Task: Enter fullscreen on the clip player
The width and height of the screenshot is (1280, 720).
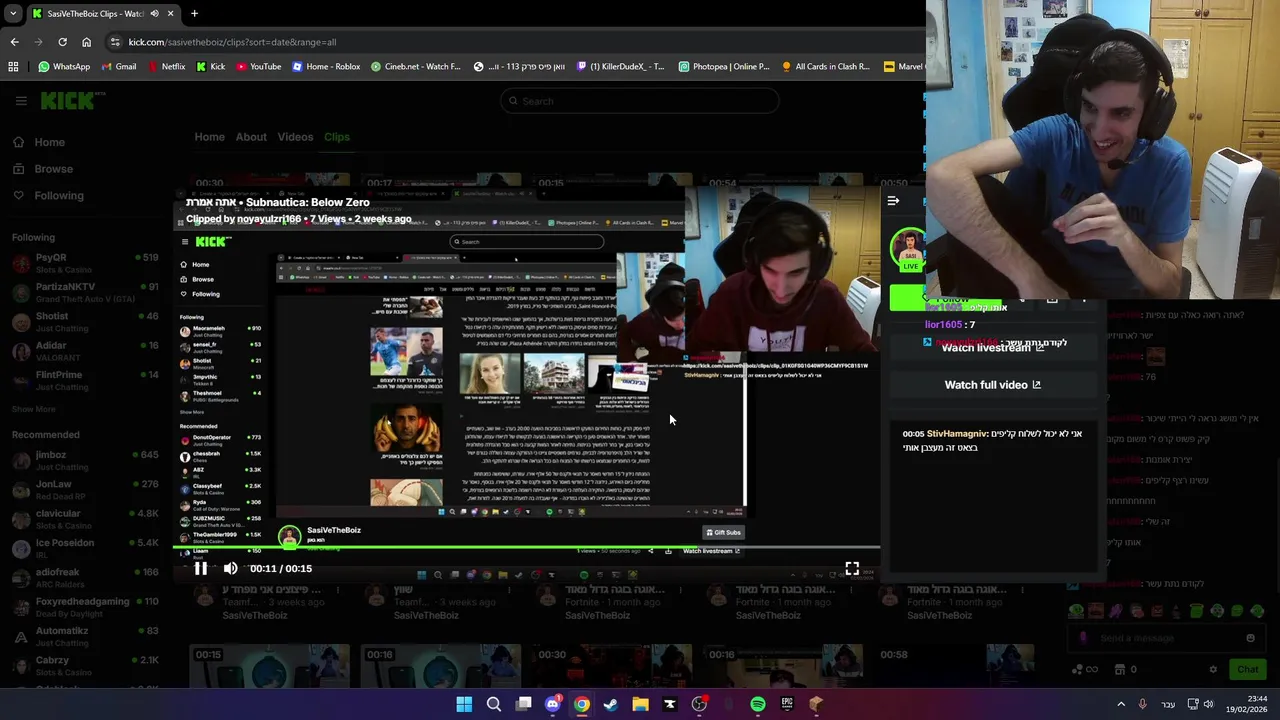Action: 852,568
